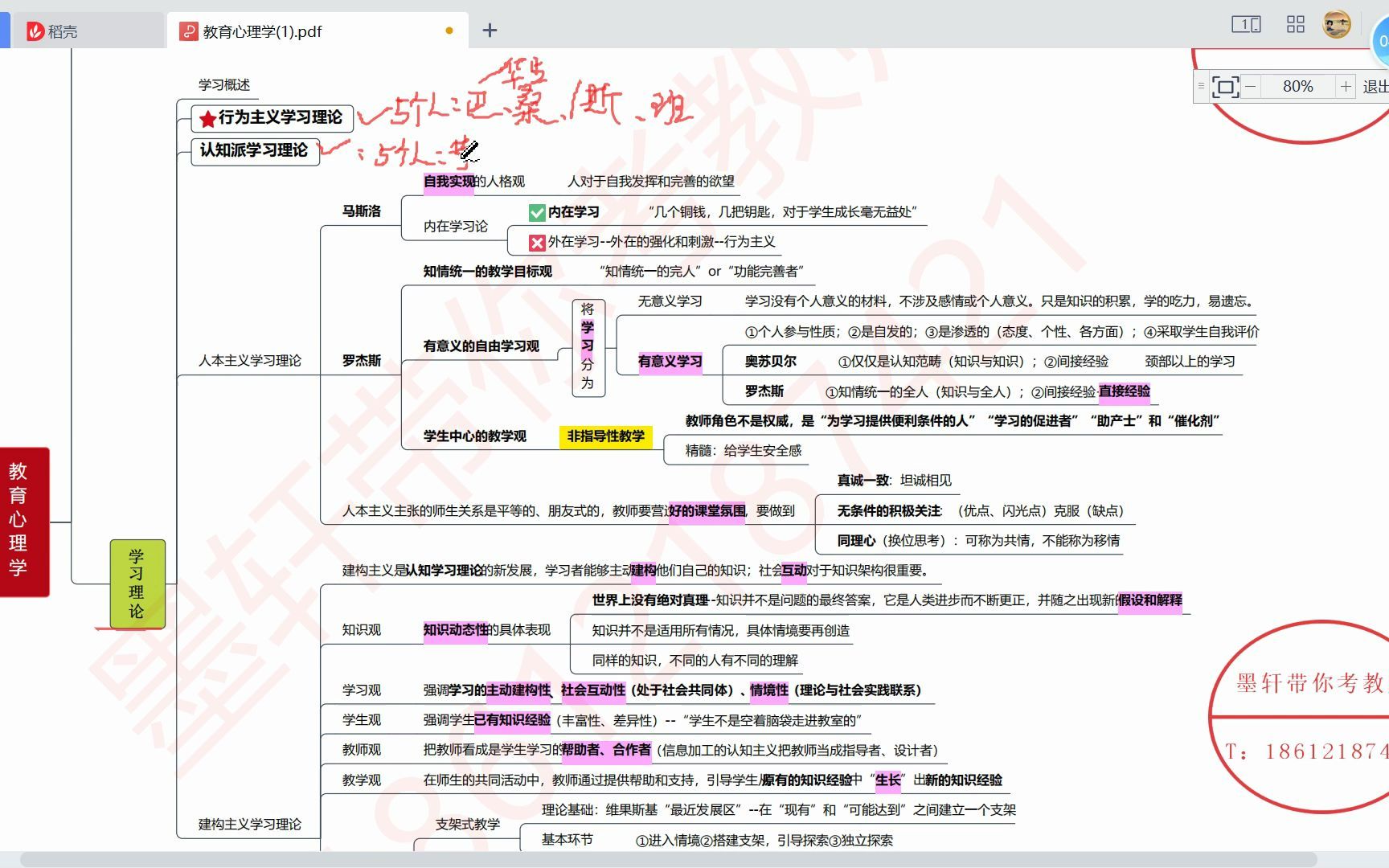Screen dimensions: 1389x868
Task: Click the 教师观 node
Action: click(362, 749)
